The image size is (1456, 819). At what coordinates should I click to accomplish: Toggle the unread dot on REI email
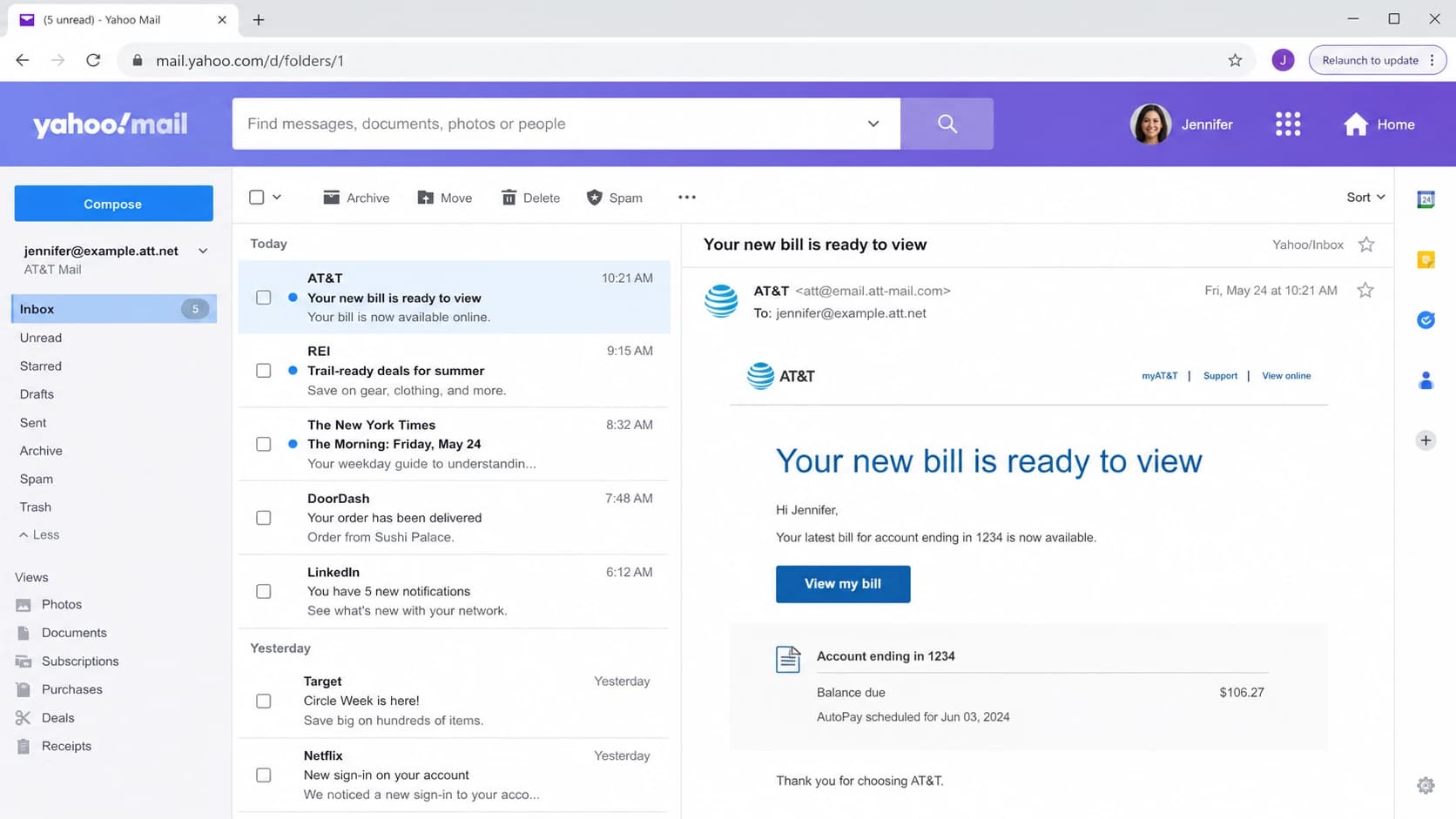(x=293, y=371)
